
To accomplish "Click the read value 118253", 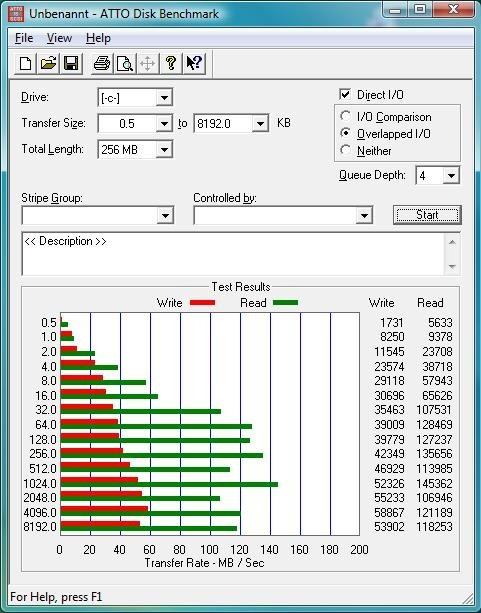I will [x=434, y=527].
